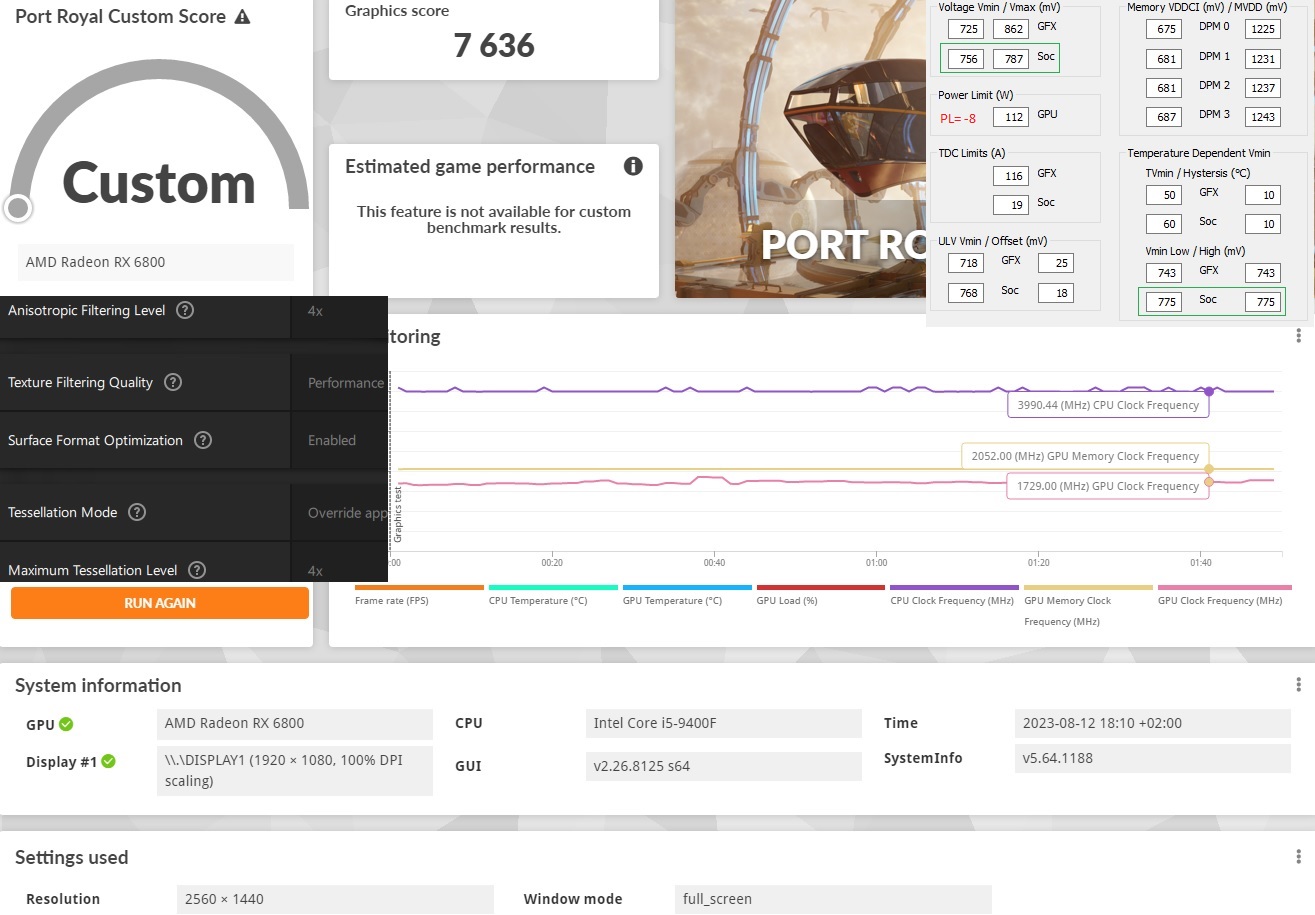Open the three-dot menu of System information
Screen dimensions: 1315x915
pos(1298,685)
